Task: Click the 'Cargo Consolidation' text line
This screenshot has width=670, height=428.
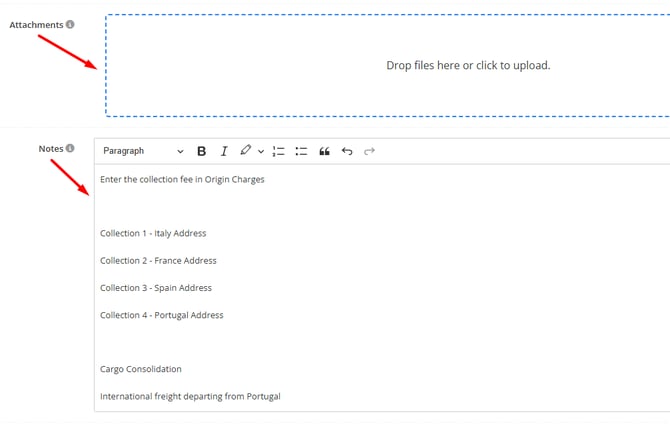Action: pyautogui.click(x=140, y=369)
